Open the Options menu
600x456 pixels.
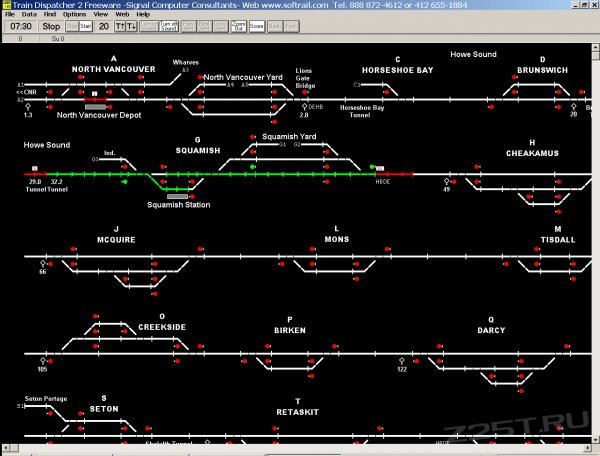[74, 15]
